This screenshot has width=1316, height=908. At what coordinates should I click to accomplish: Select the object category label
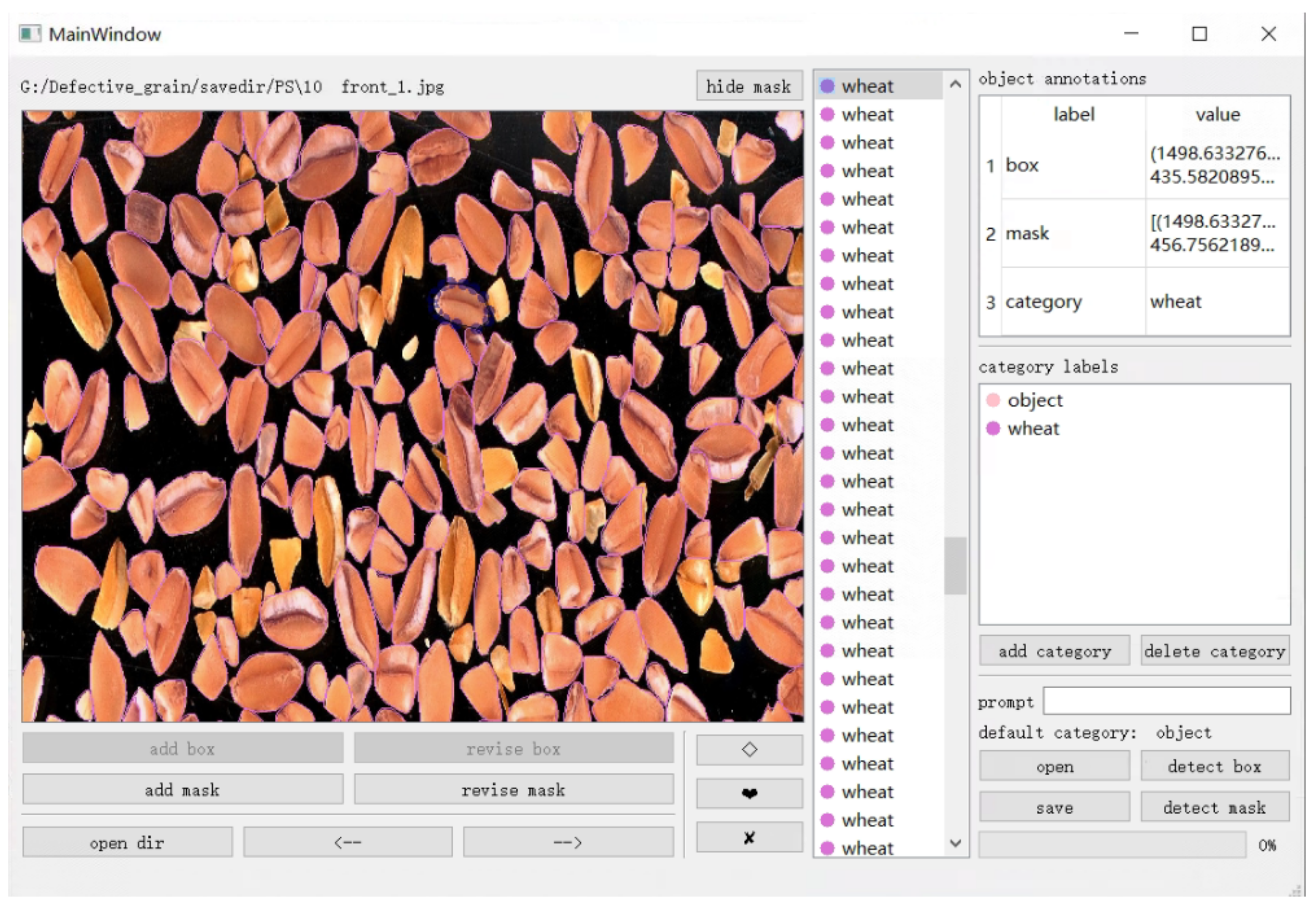[x=1035, y=400]
